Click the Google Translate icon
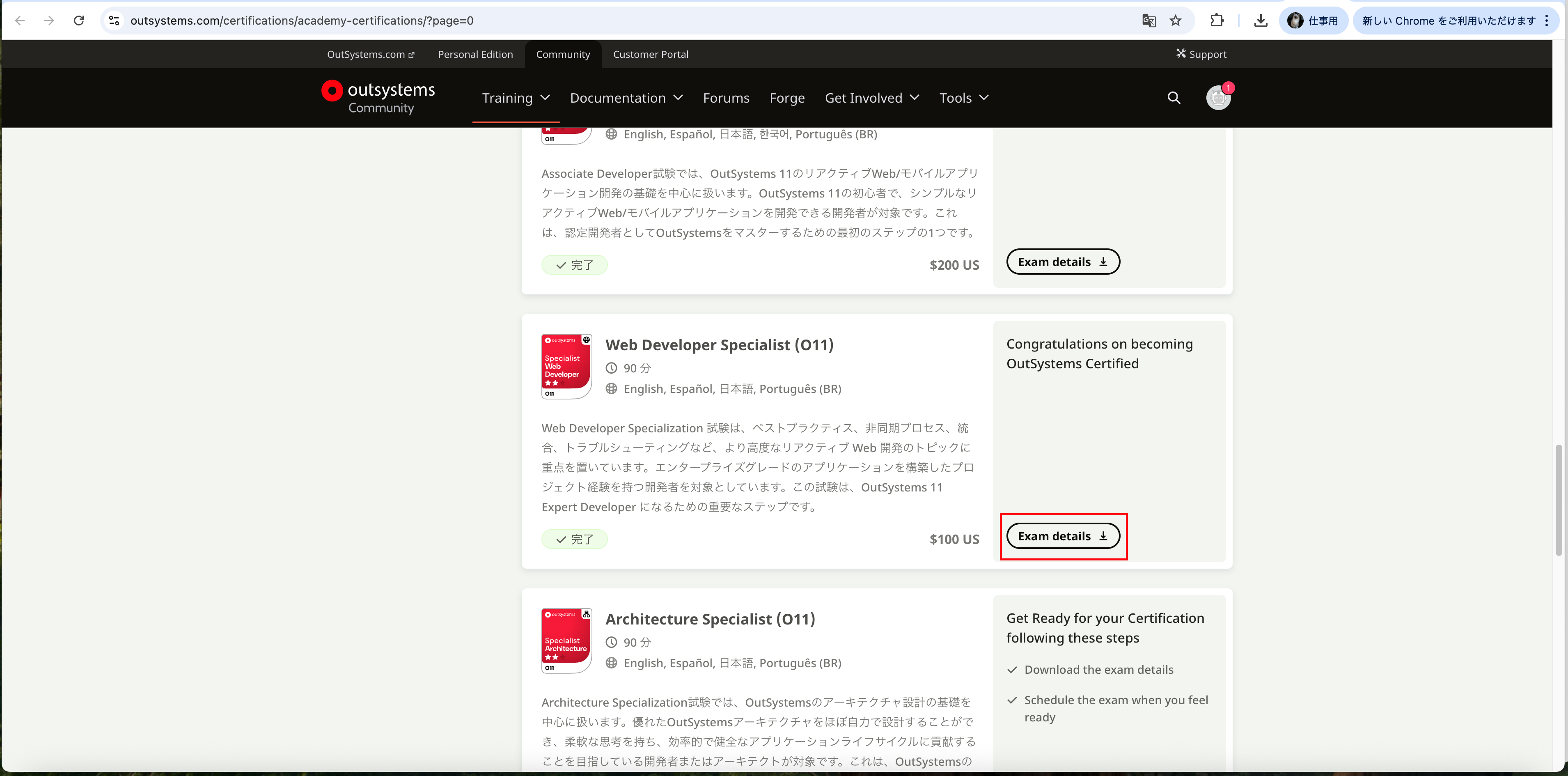Viewport: 1568px width, 776px height. pyautogui.click(x=1148, y=21)
